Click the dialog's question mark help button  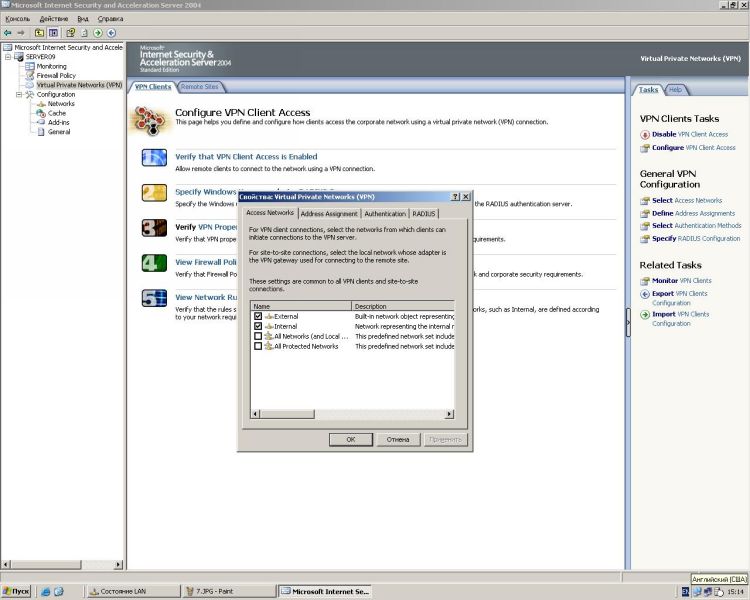pos(455,197)
